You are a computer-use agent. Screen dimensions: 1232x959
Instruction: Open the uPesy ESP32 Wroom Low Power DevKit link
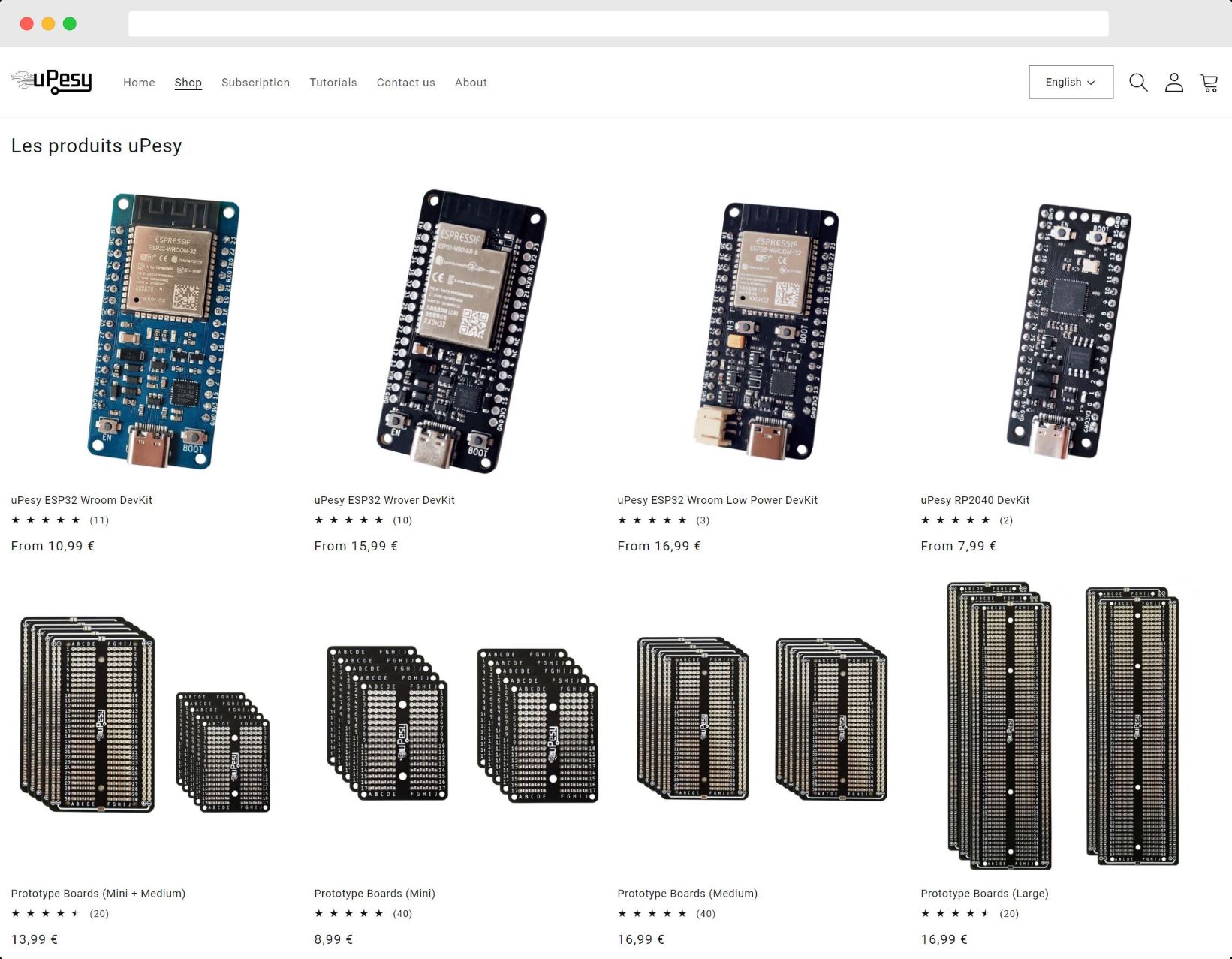point(718,500)
